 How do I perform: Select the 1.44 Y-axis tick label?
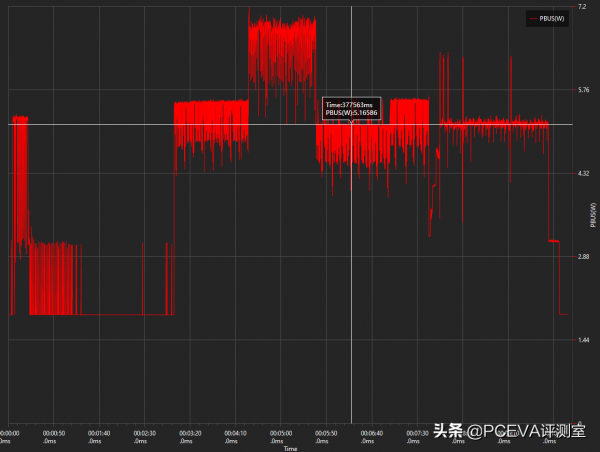[x=584, y=340]
